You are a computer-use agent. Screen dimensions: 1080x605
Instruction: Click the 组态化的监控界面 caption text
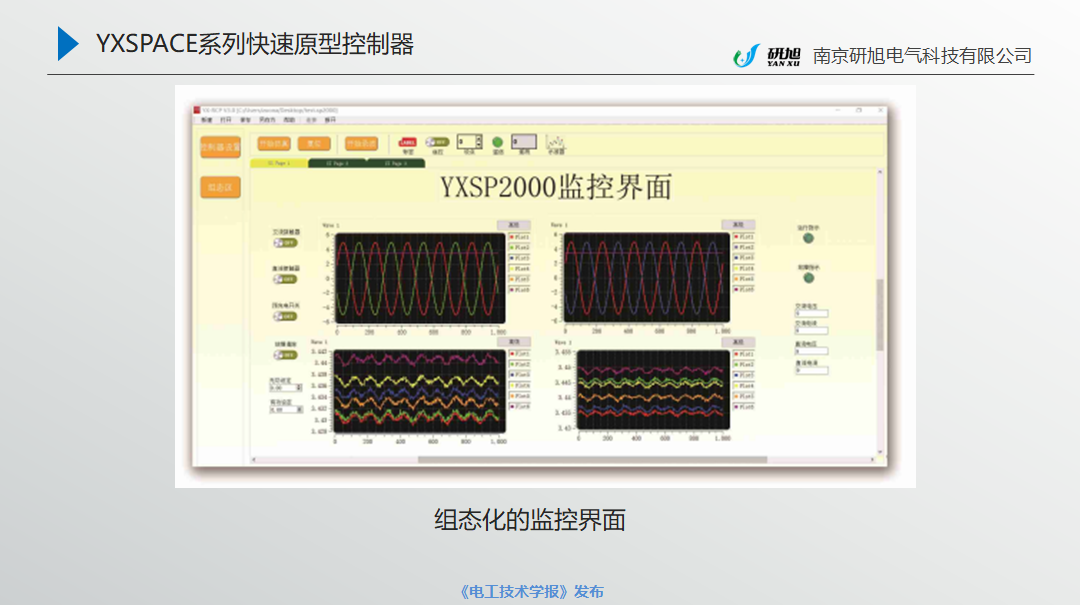(x=530, y=520)
